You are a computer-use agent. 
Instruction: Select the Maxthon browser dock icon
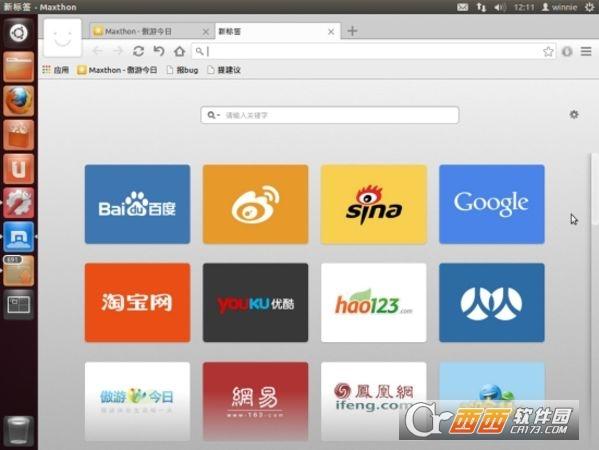[x=18, y=237]
